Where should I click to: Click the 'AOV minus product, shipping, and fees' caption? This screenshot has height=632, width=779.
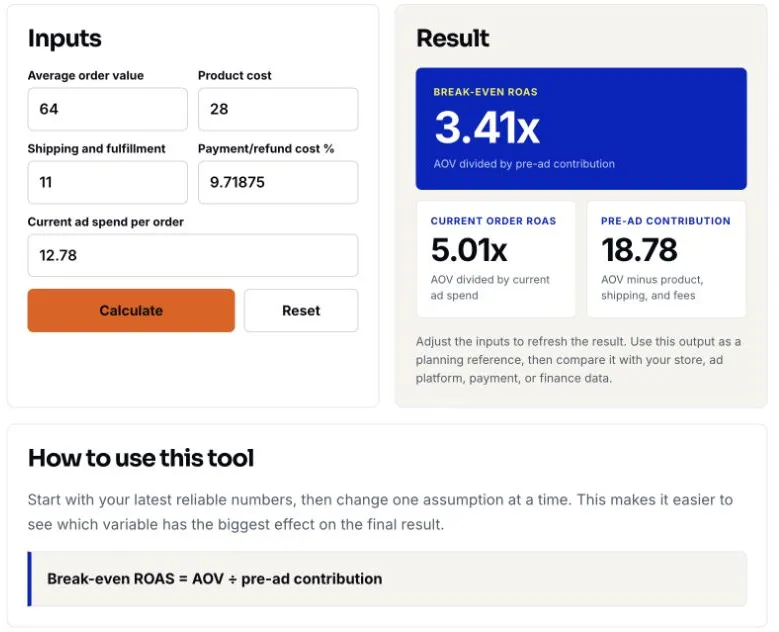652,288
